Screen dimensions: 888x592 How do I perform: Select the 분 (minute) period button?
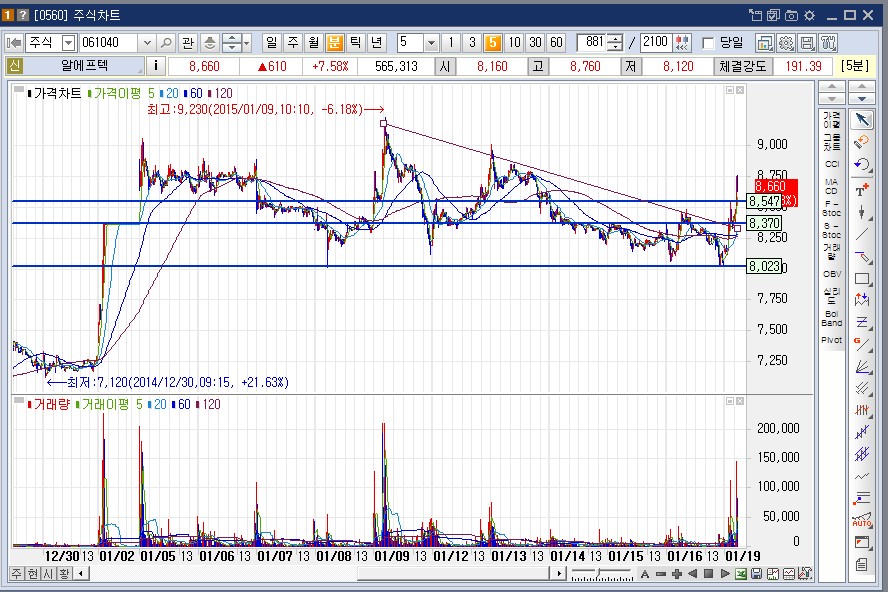tap(335, 42)
